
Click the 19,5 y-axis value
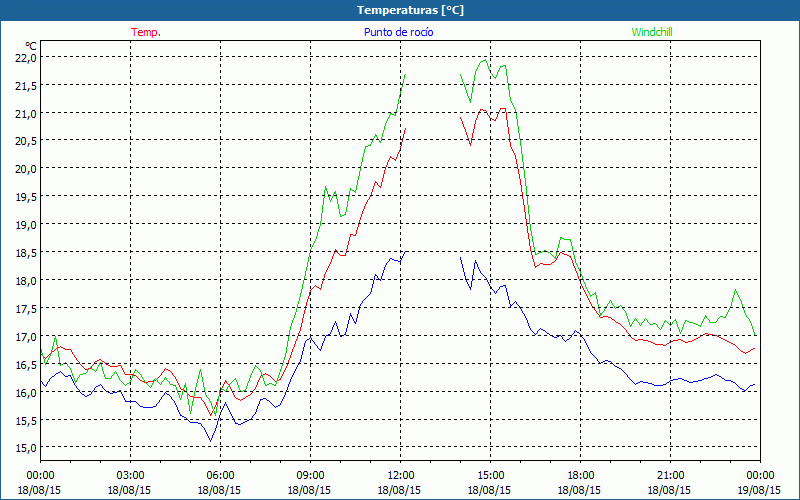(x=25, y=197)
